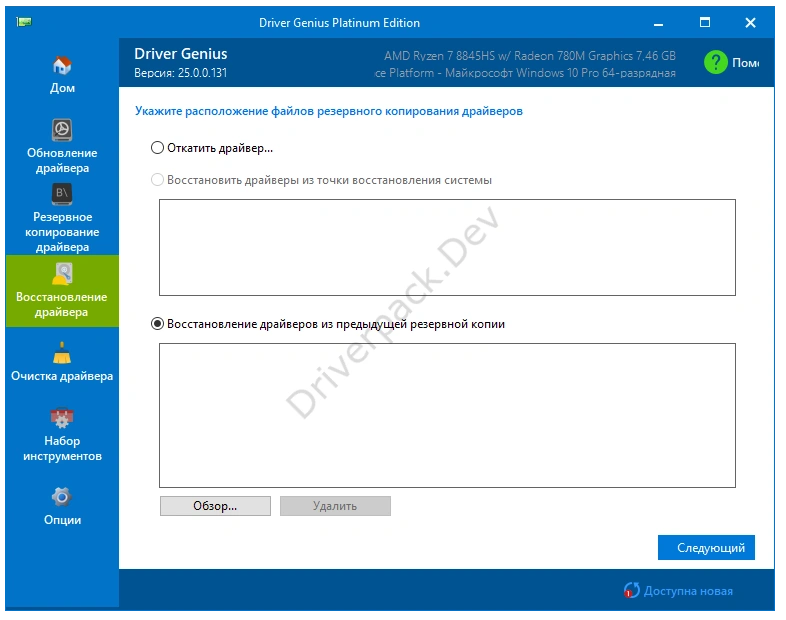Open the Опции sidebar label
Screen dimensions: 786x620
coord(62,520)
